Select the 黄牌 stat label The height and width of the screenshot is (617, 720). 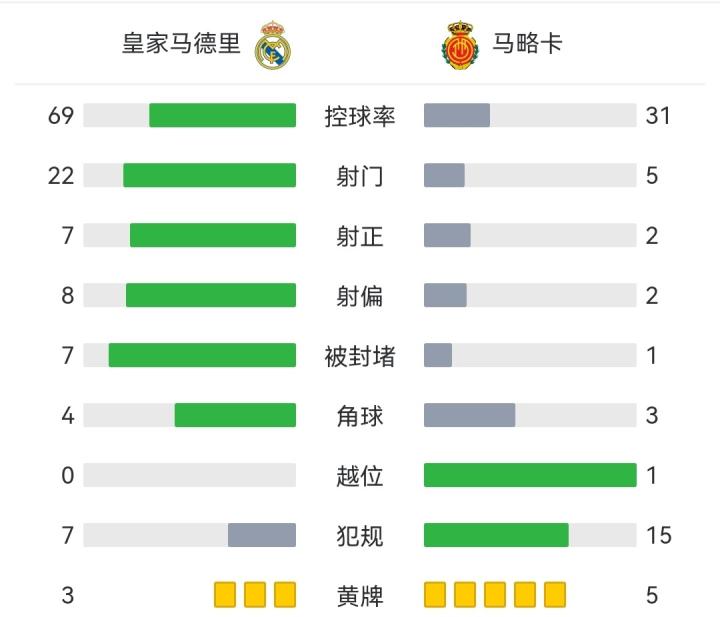click(360, 596)
